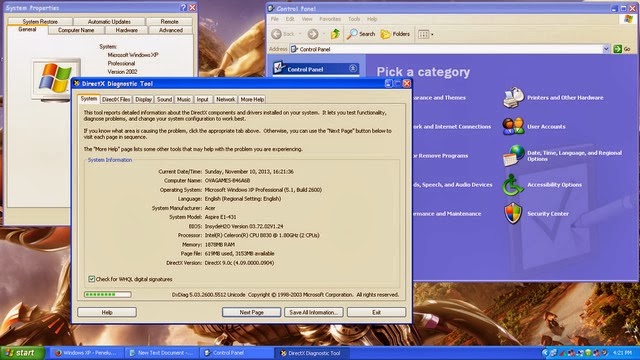Viewport: 640px width, 360px height.
Task: Click the Windows logo monitor image
Action: [x=56, y=80]
